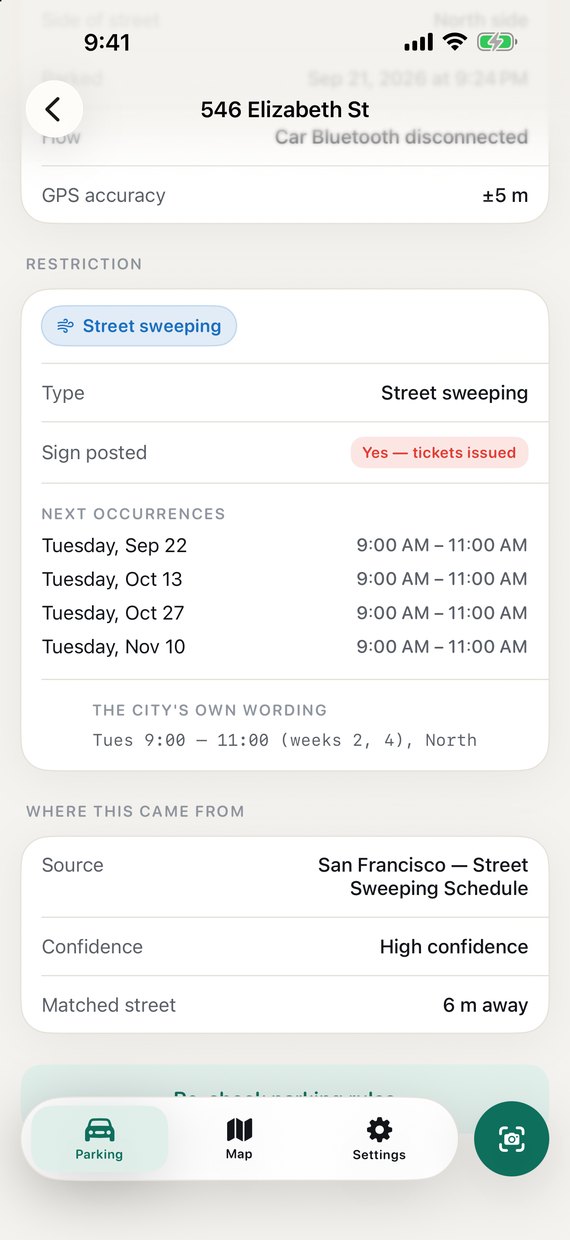
Task: Tap the GPS accuracy row
Action: coord(285,195)
